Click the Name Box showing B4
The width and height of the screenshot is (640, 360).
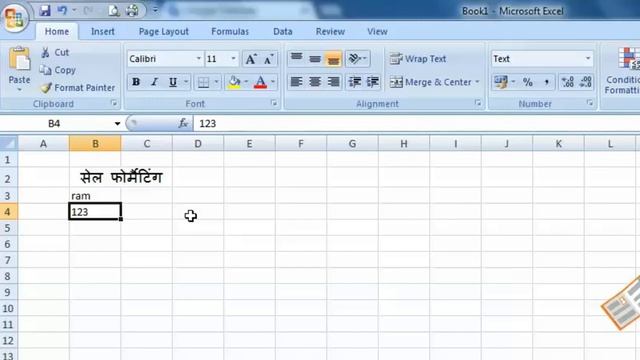pyautogui.click(x=55, y=123)
